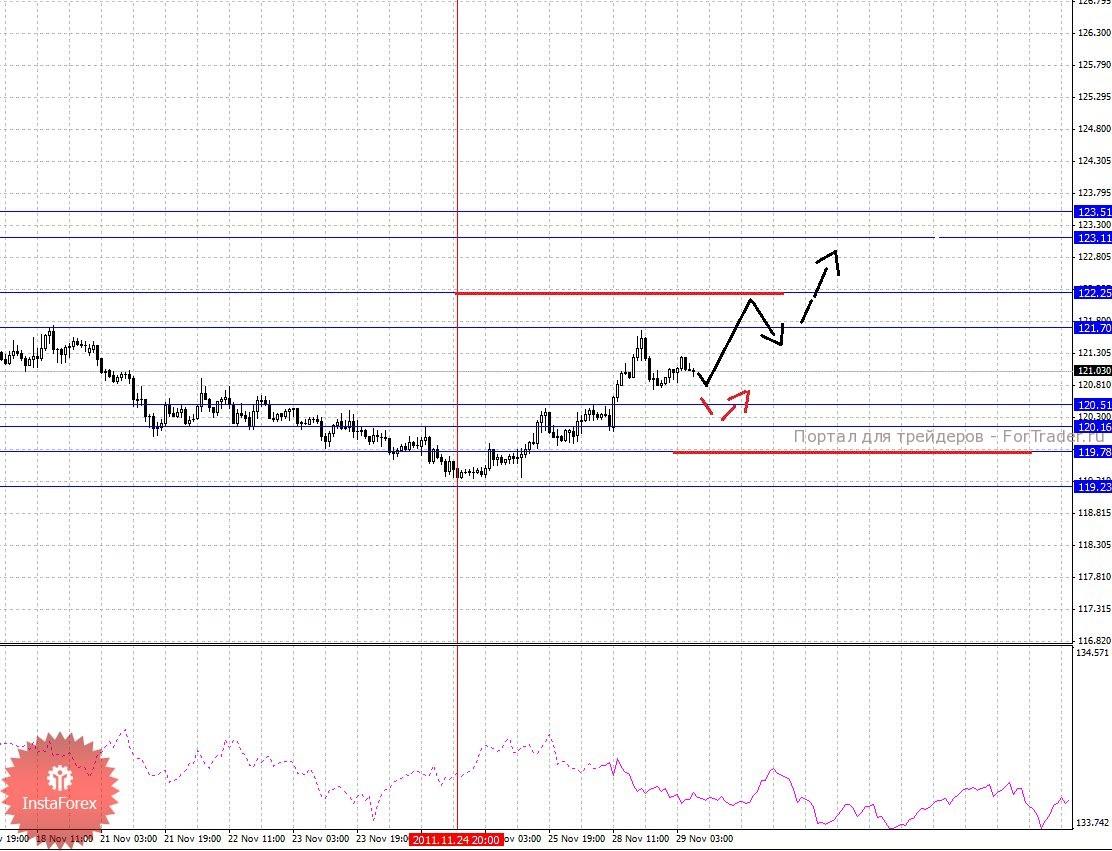This screenshot has width=1112, height=851.
Task: Click the 124.800 price axis value
Action: [x=1094, y=129]
